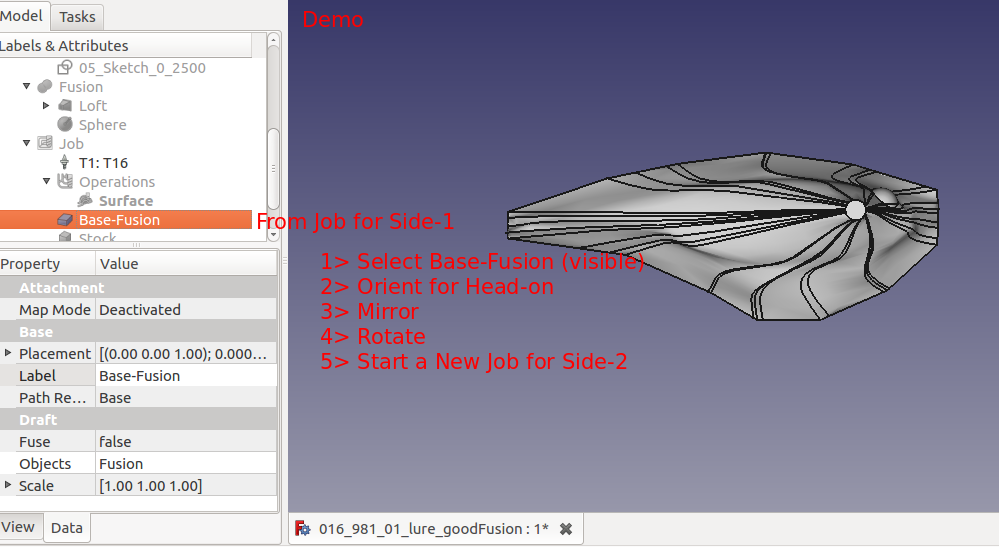Click the Operations folder icon

[65, 182]
